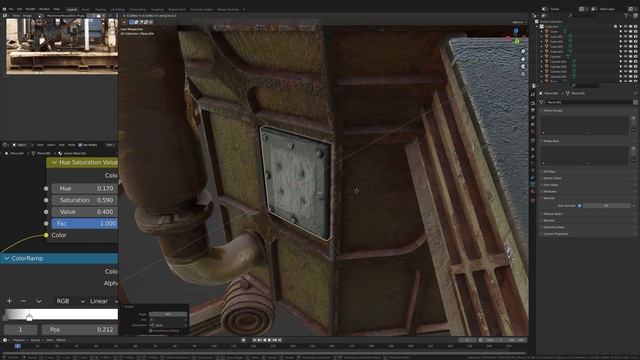The width and height of the screenshot is (640, 360).
Task: Open the RGB color mode dropdown
Action: point(70,301)
